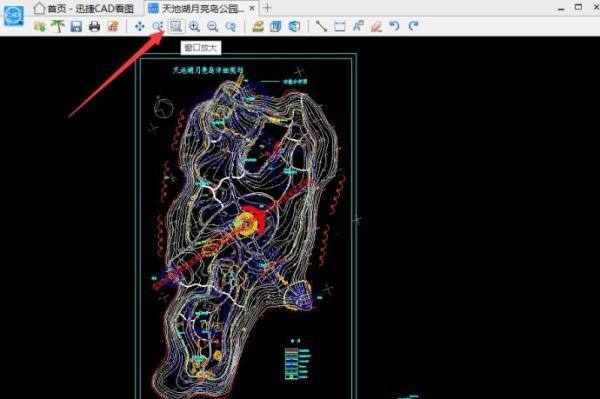This screenshot has width=600, height=399.
Task: Select the rectangle area measure tool
Action: tap(339, 26)
